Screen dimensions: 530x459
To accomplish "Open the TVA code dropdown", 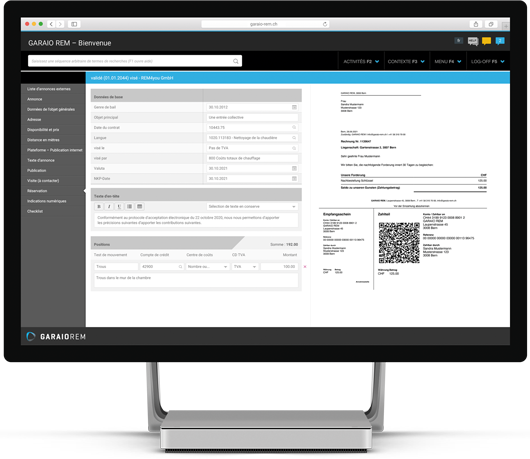I will pos(245,267).
